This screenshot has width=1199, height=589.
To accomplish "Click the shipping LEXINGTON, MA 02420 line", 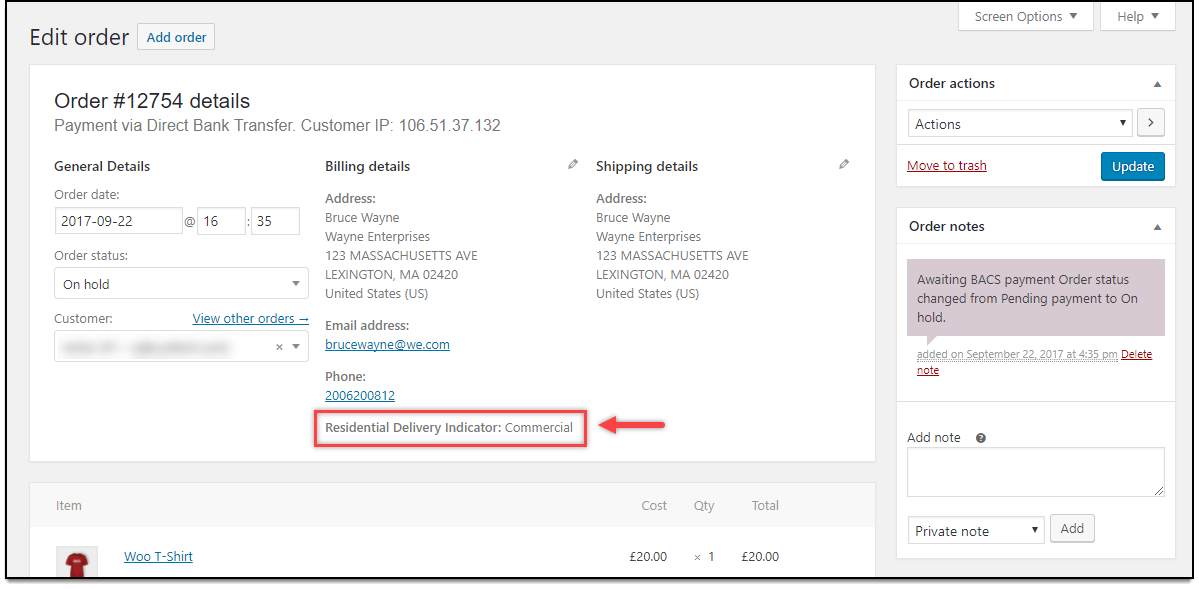I will [x=662, y=274].
